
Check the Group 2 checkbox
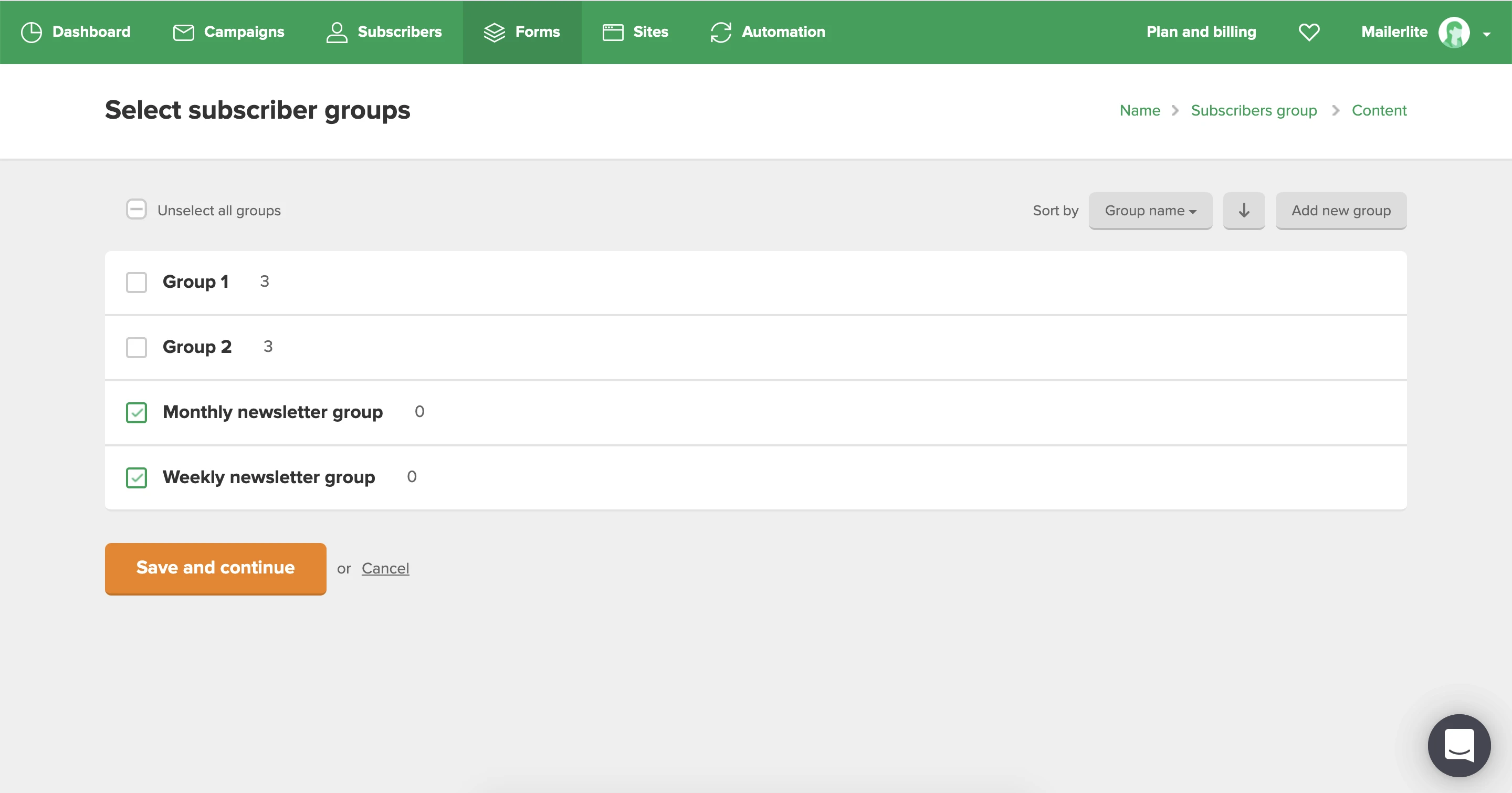[136, 348]
